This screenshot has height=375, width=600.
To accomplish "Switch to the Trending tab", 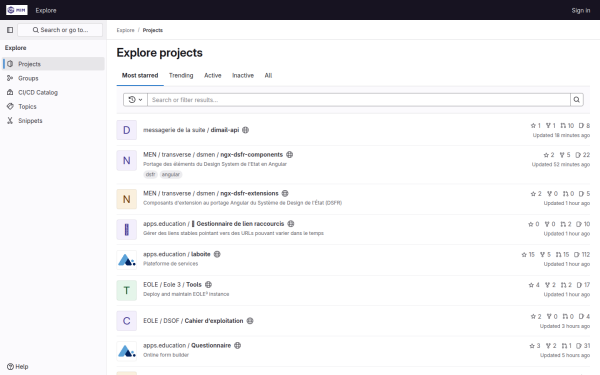I will pyautogui.click(x=181, y=75).
